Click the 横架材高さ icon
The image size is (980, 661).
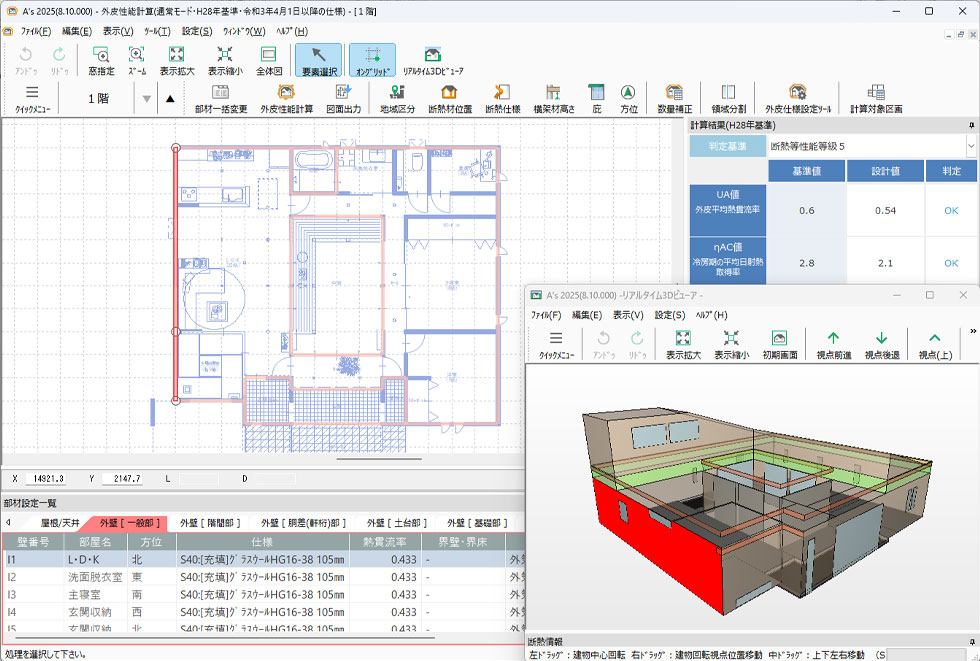click(554, 99)
